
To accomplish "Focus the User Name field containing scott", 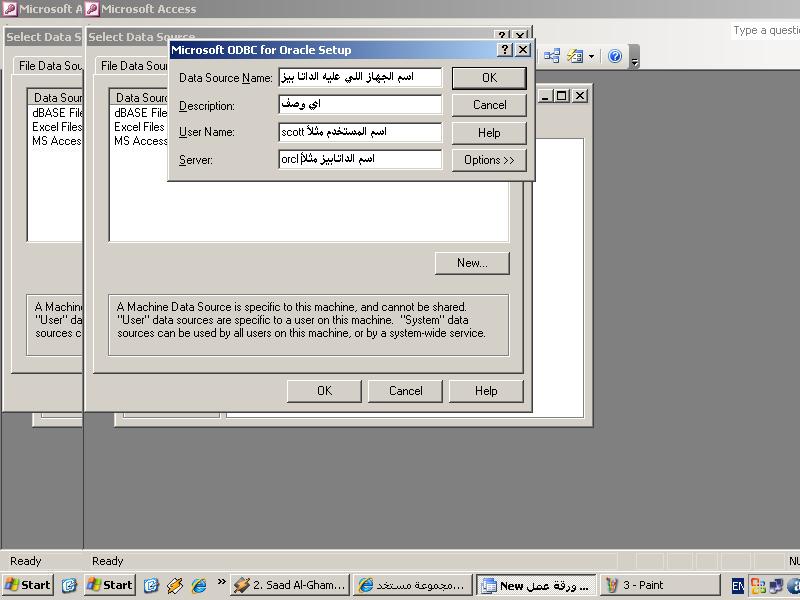I will (360, 132).
